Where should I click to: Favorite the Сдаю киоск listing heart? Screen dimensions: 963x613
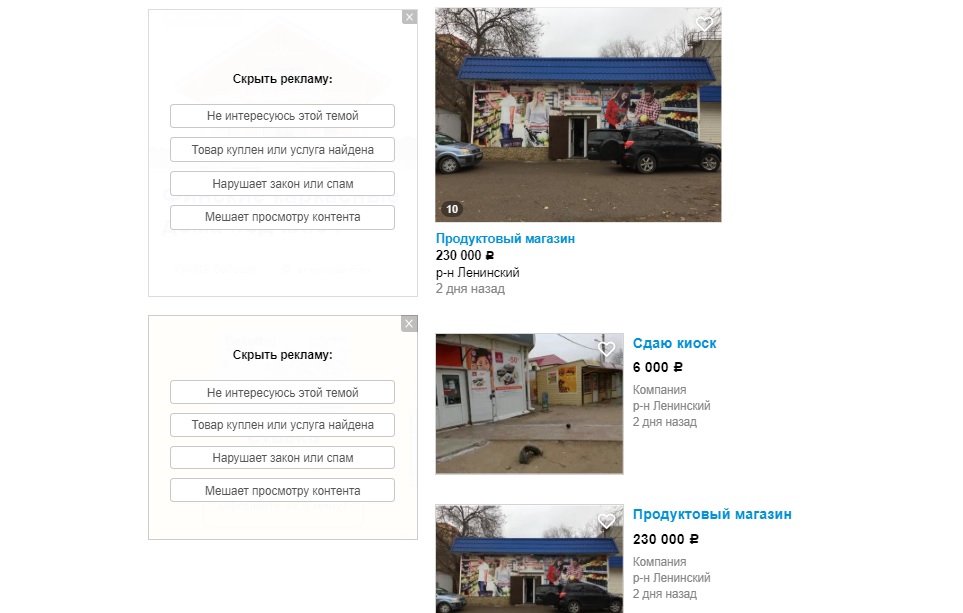click(x=606, y=349)
